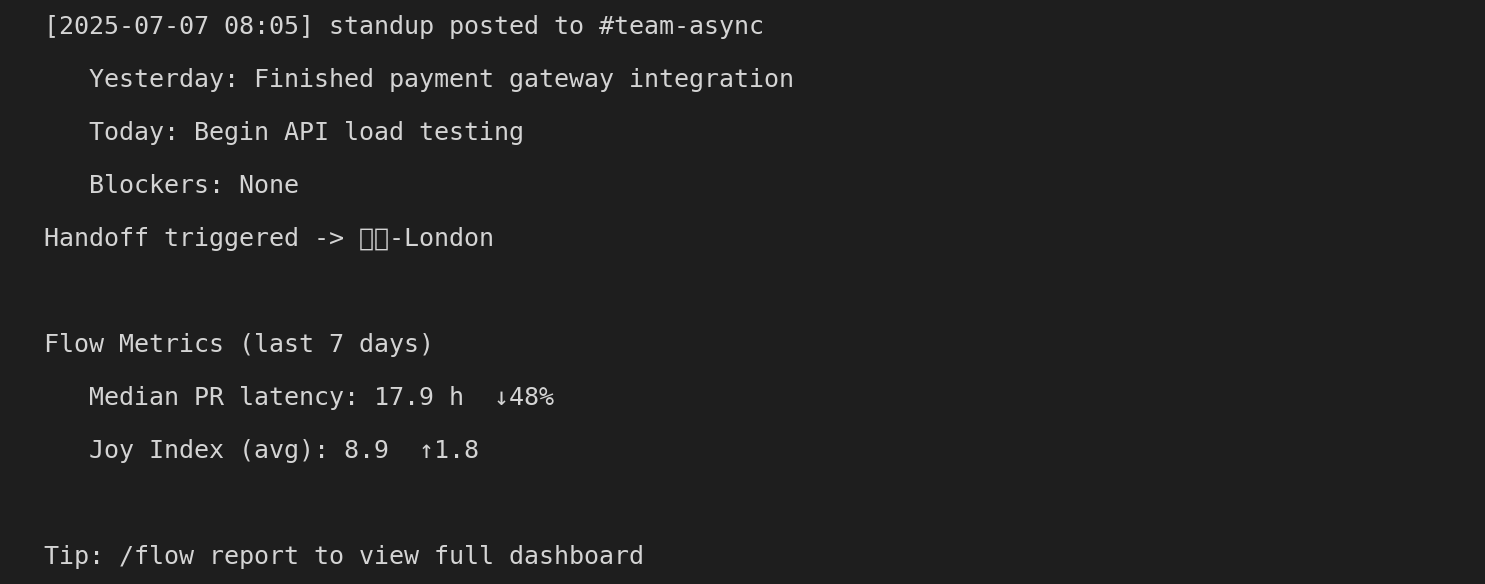Click "payment gateway integration" text
Image resolution: width=1485 pixels, height=584 pixels.
point(591,80)
